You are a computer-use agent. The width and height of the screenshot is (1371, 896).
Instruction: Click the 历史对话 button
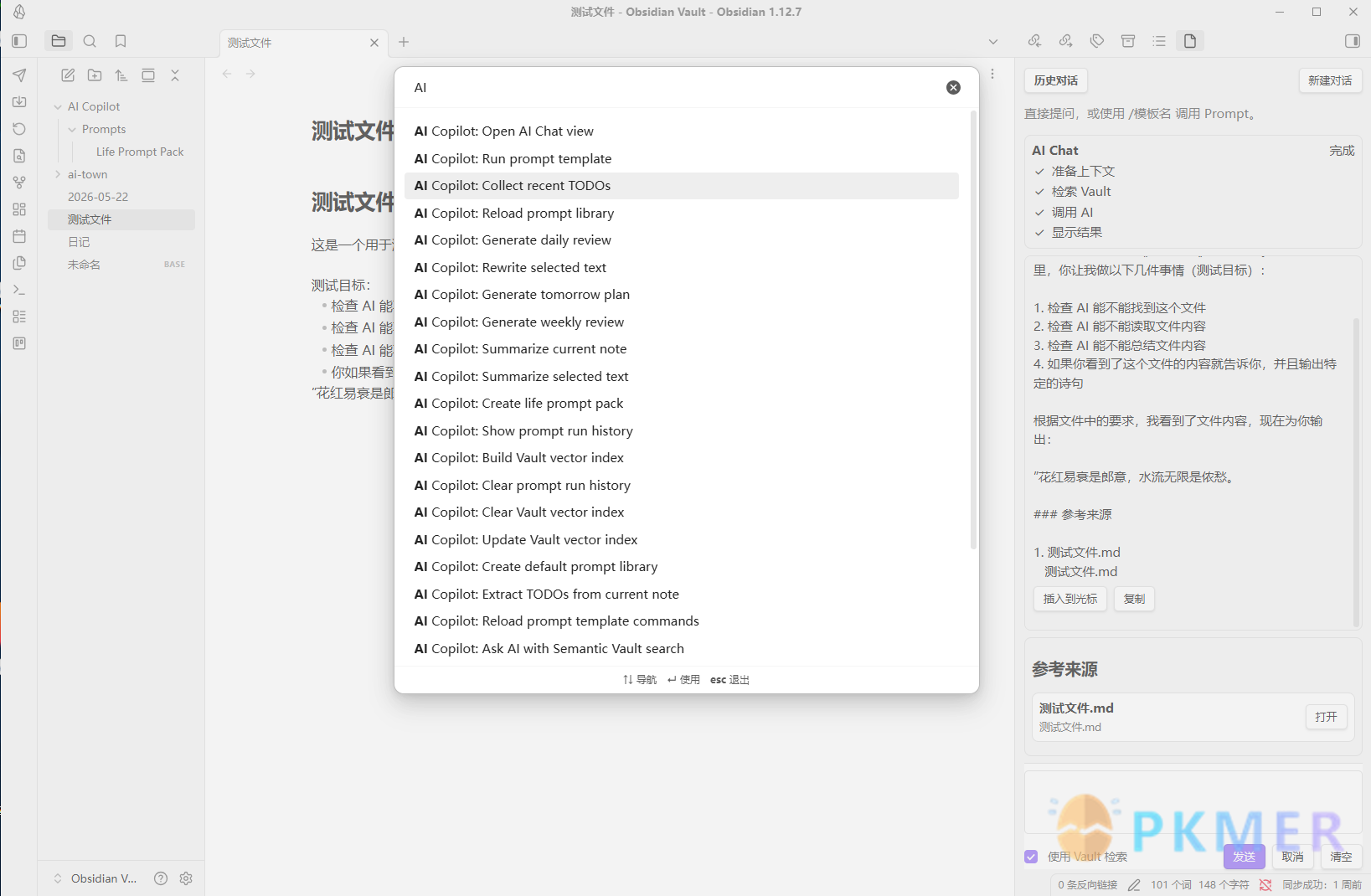(1055, 80)
